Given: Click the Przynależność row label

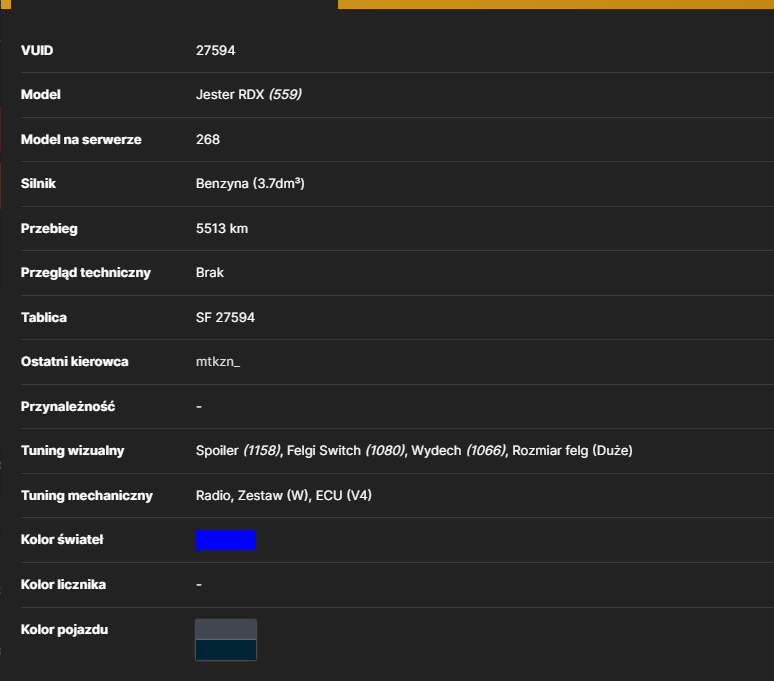Looking at the screenshot, I should coord(68,407).
